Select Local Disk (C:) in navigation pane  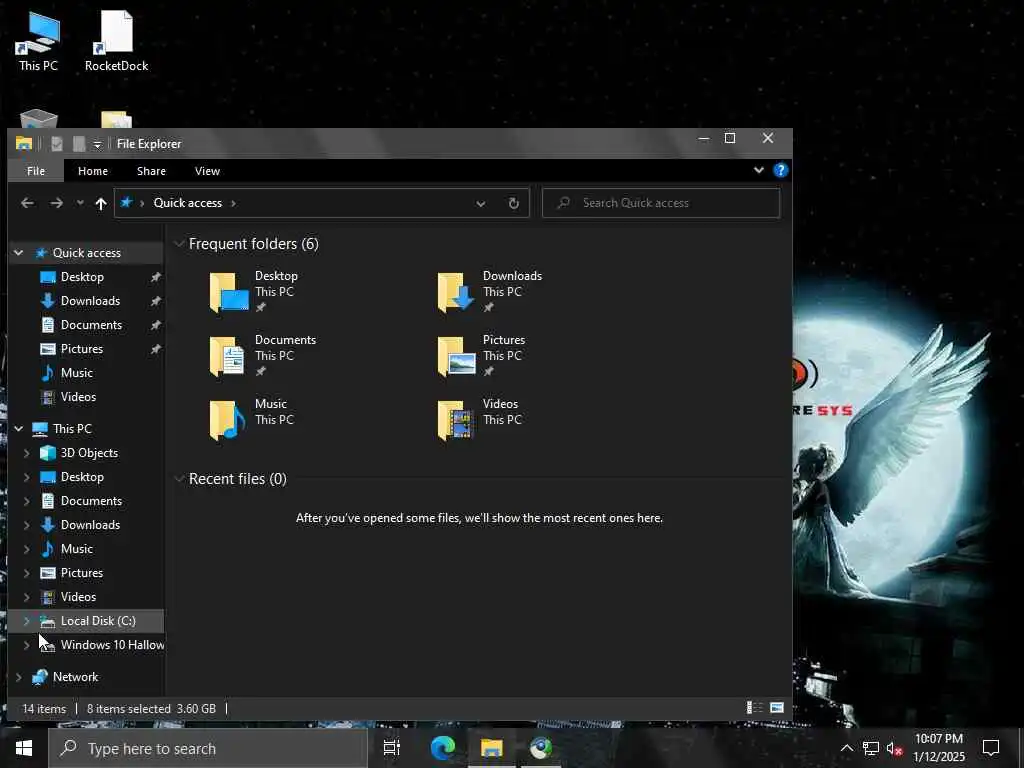[98, 620]
